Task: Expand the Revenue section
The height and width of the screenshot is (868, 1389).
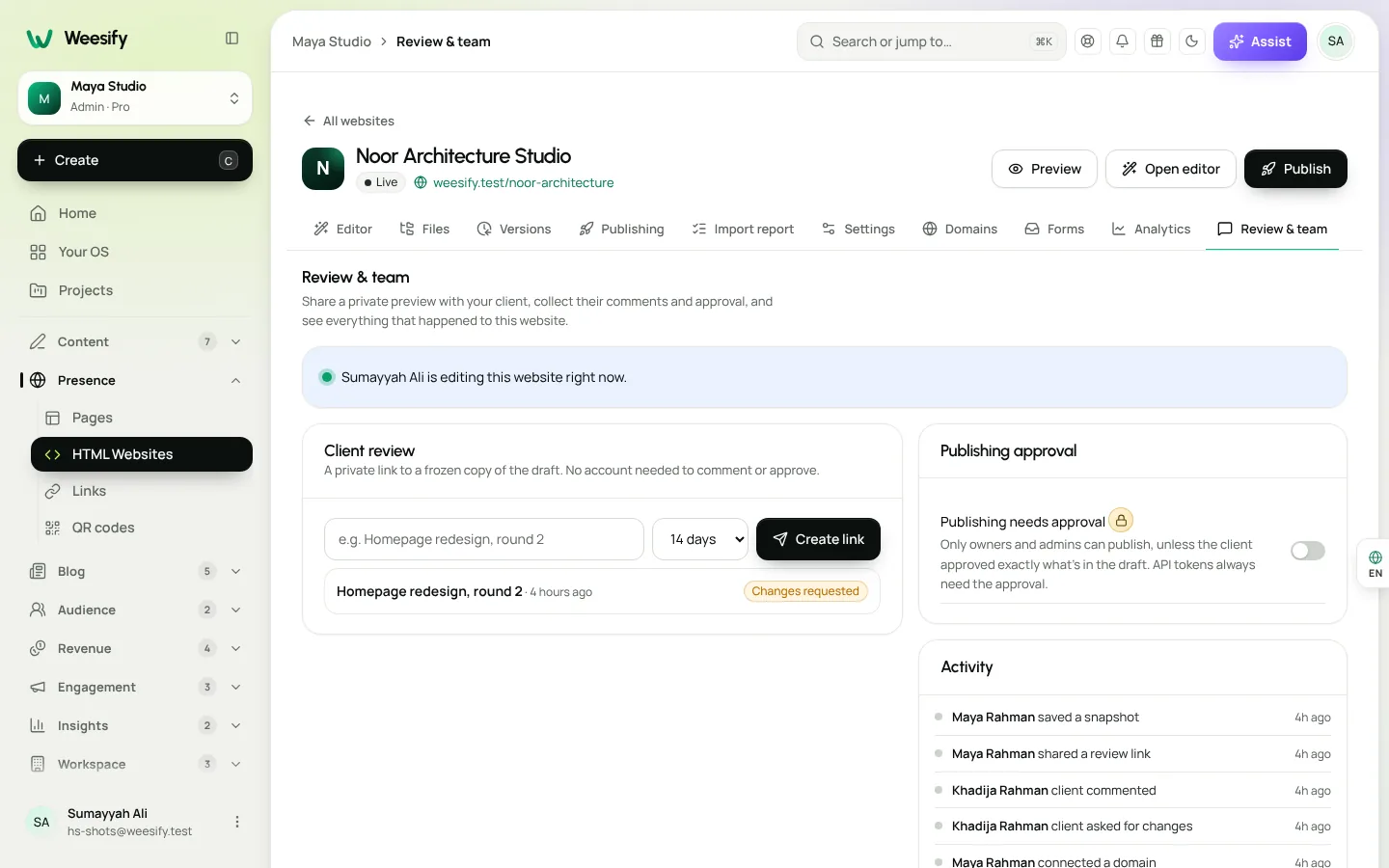Action: [x=135, y=648]
